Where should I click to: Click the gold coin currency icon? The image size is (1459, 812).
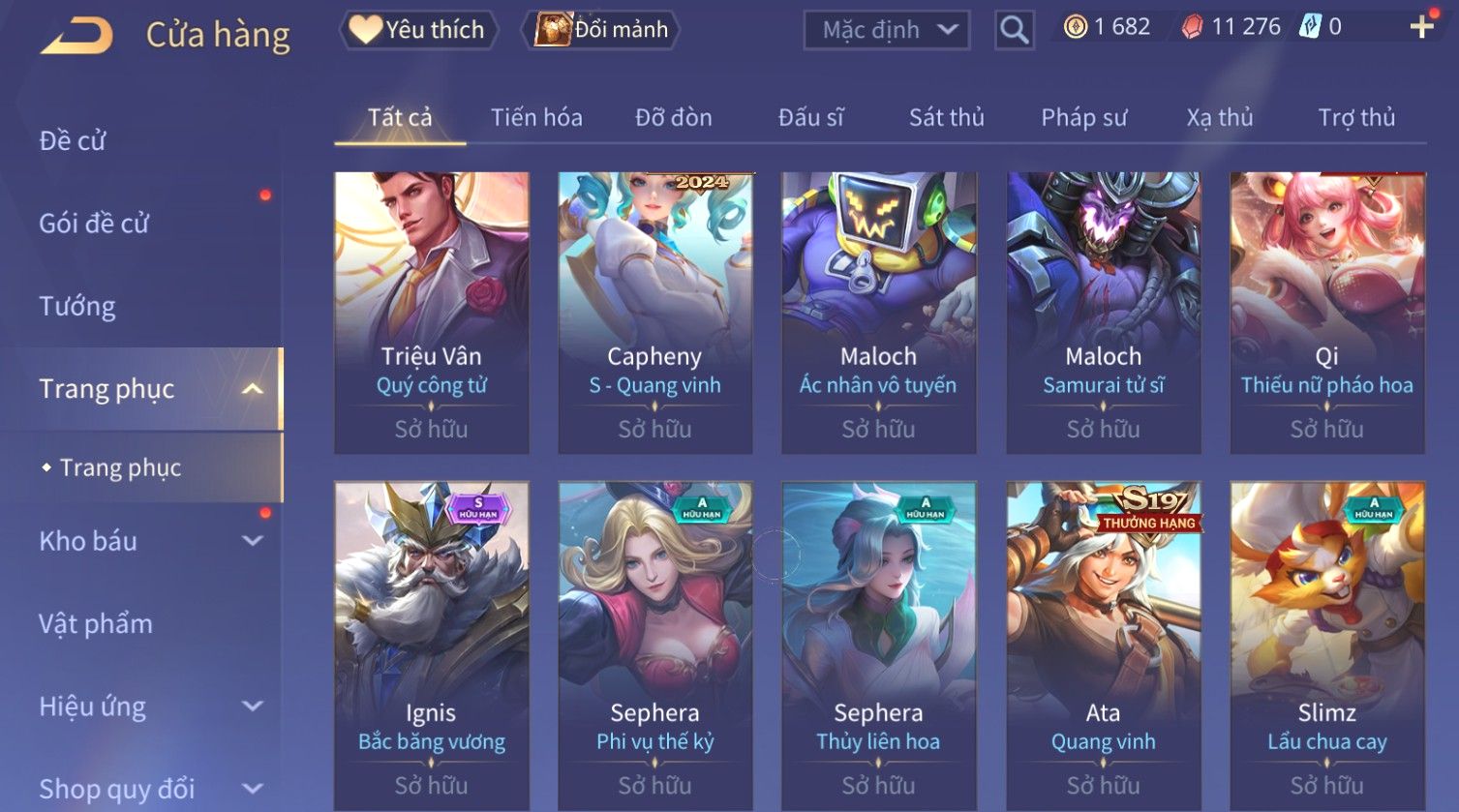pyautogui.click(x=1075, y=27)
